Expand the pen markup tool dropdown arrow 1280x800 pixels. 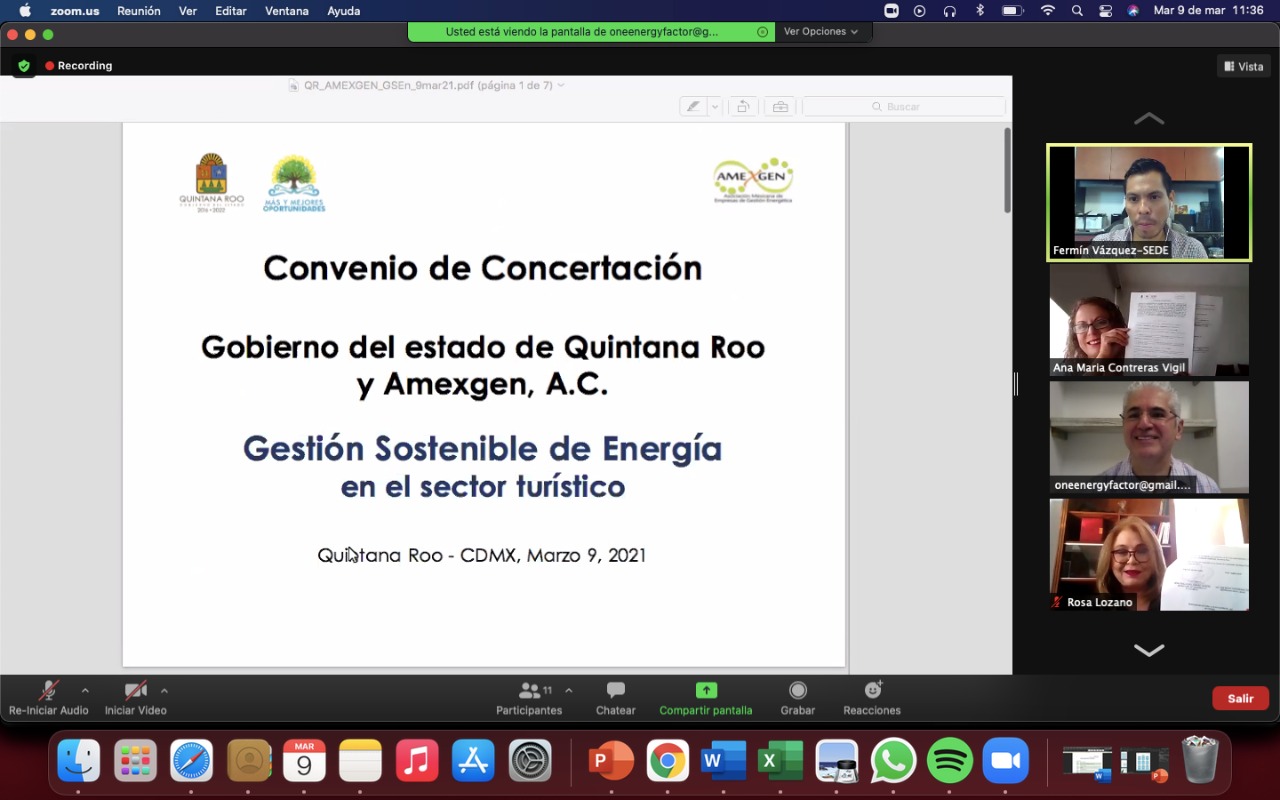click(715, 106)
